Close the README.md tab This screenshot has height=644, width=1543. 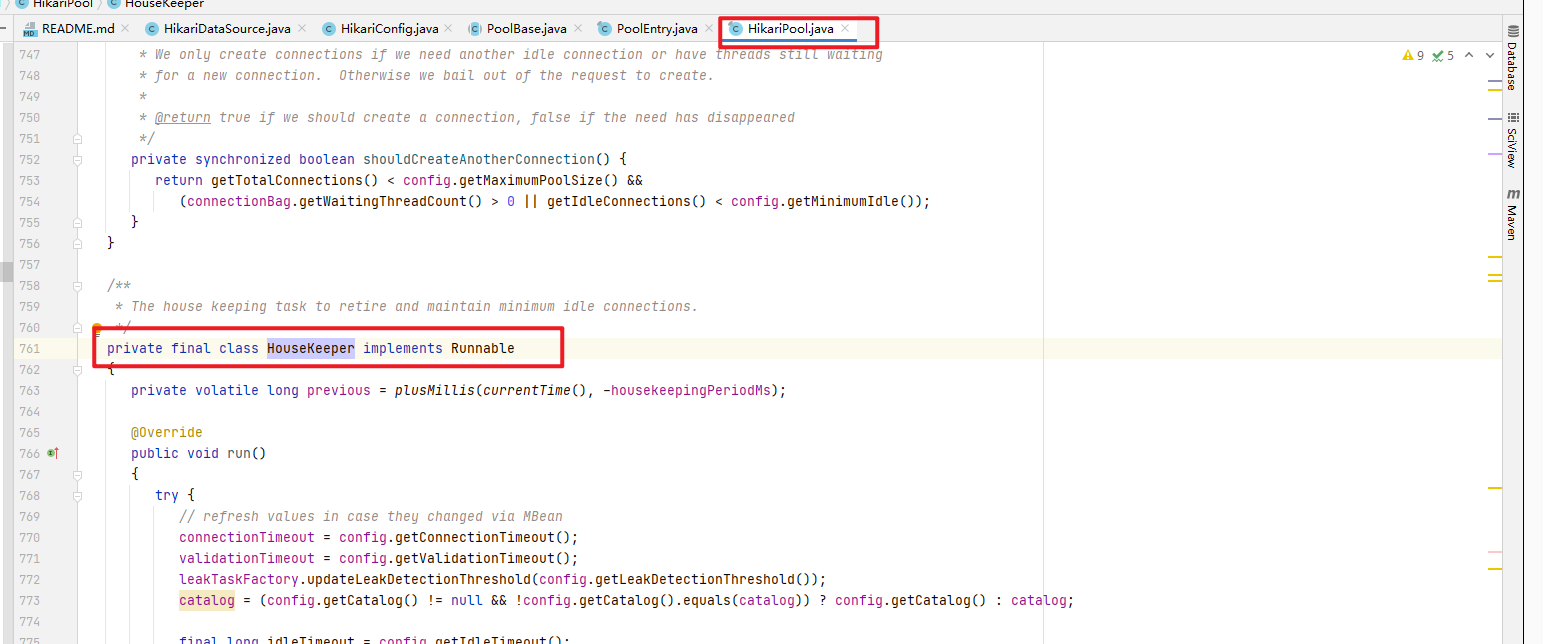pos(125,28)
